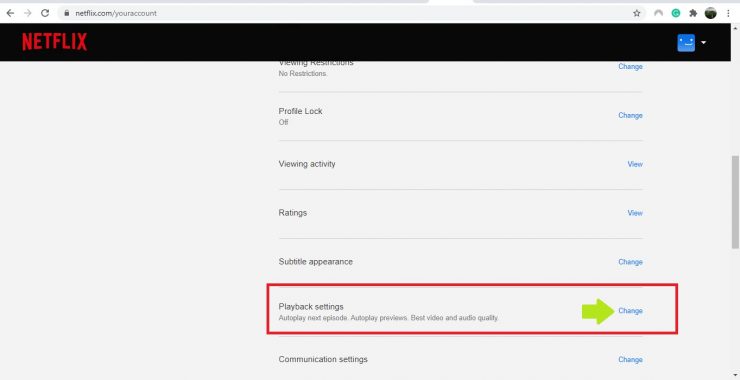The image size is (740, 380).
Task: Expand the Netflix profile dropdown arrow
Action: click(x=703, y=42)
